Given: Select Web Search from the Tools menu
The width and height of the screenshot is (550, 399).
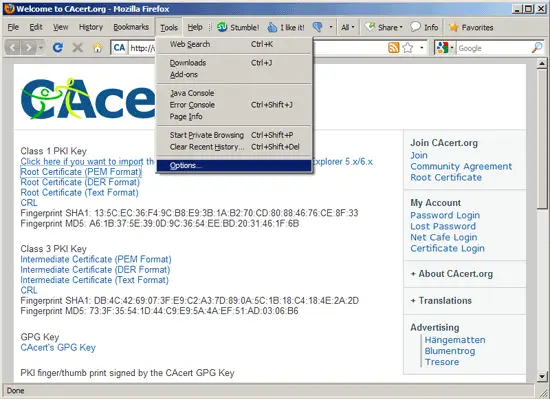Looking at the screenshot, I should (234, 44).
